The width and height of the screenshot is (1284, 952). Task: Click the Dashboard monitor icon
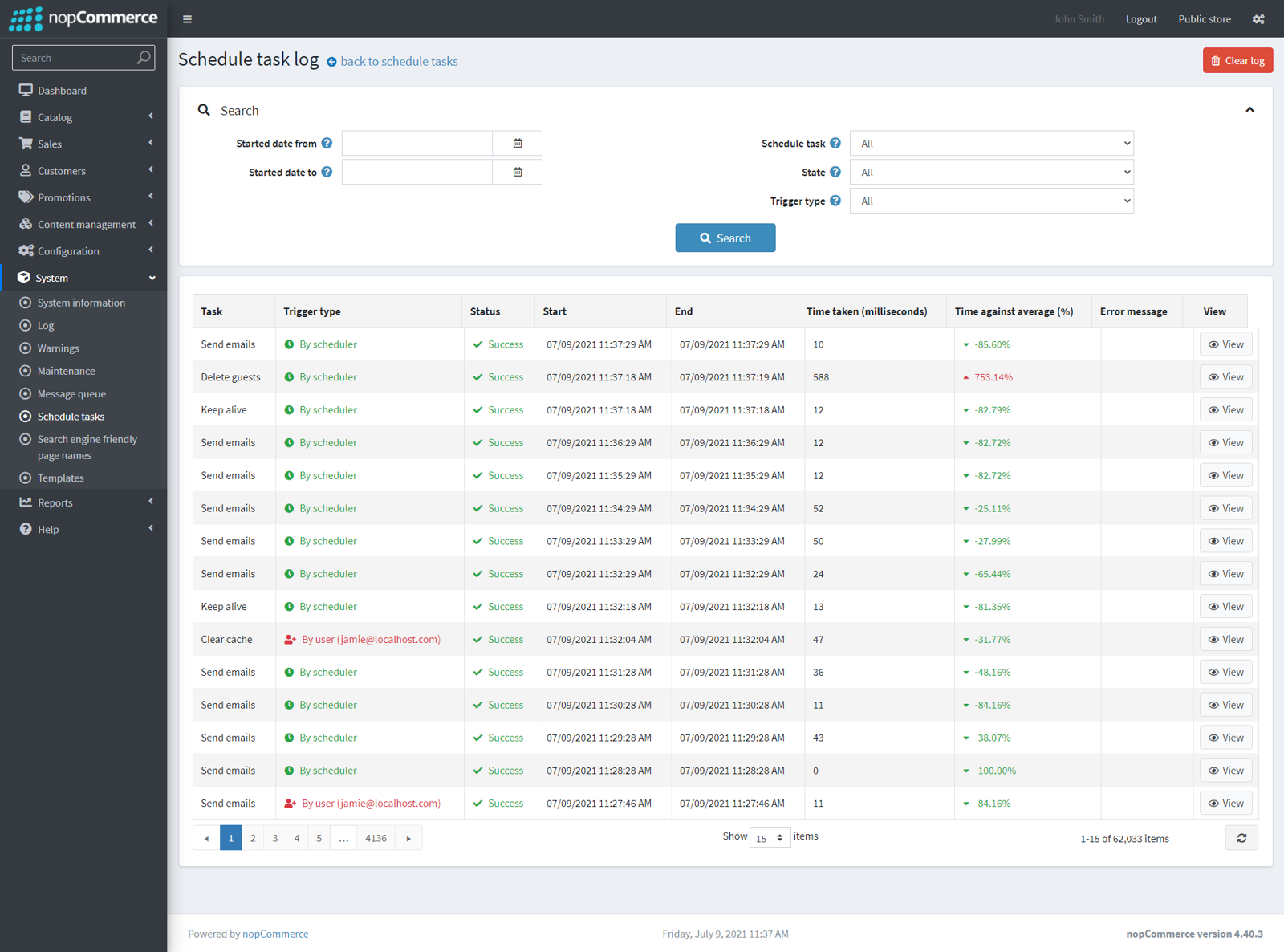[26, 91]
